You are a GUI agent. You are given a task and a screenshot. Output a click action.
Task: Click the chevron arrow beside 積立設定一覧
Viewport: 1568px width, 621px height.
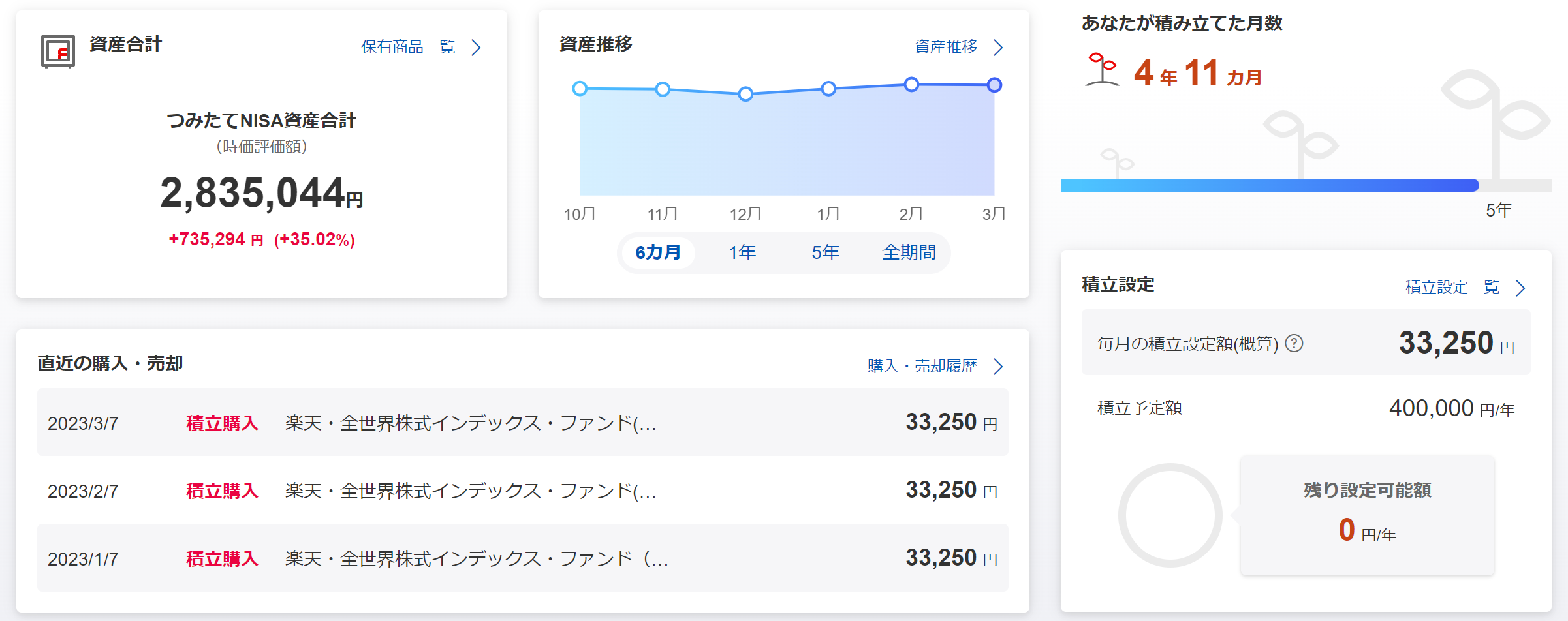pyautogui.click(x=1520, y=288)
